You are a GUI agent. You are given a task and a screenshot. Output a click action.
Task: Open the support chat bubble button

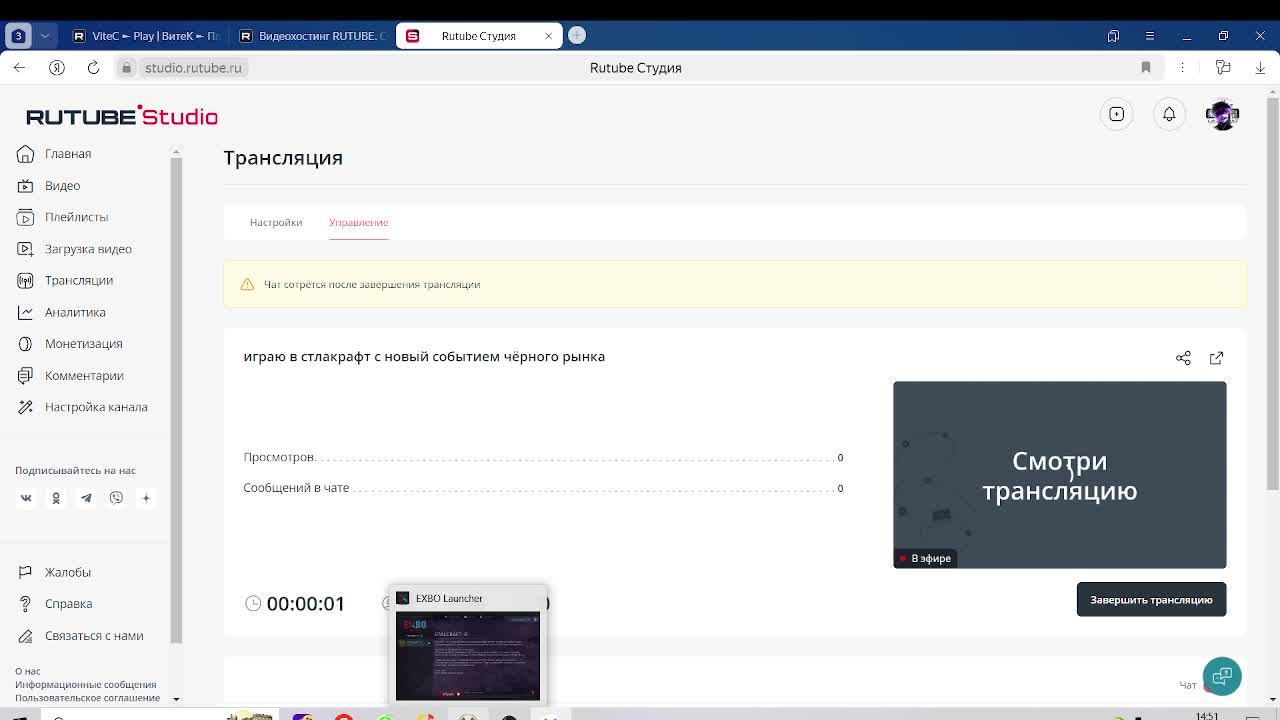coord(1222,676)
